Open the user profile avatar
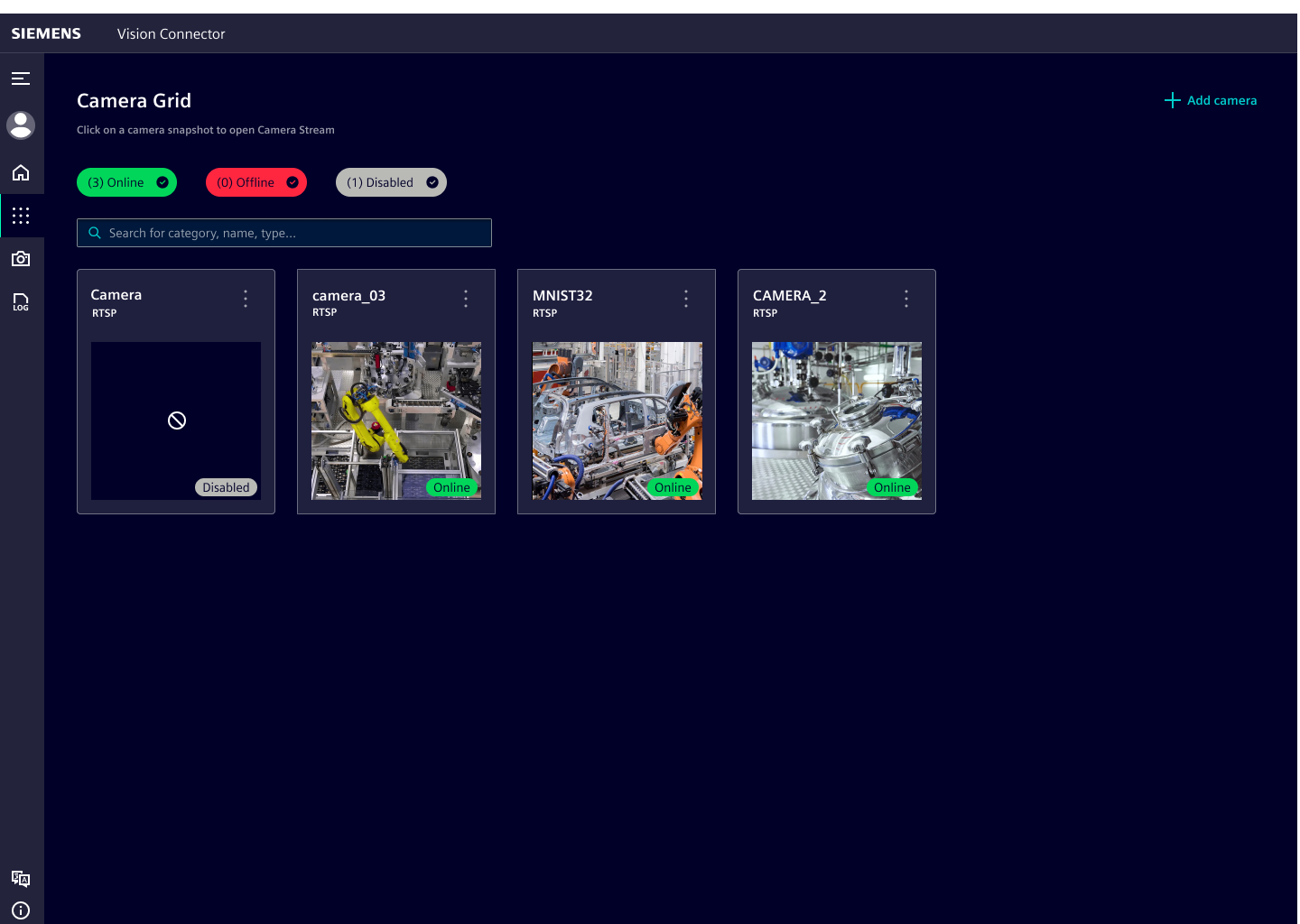1300x924 pixels. (21, 125)
